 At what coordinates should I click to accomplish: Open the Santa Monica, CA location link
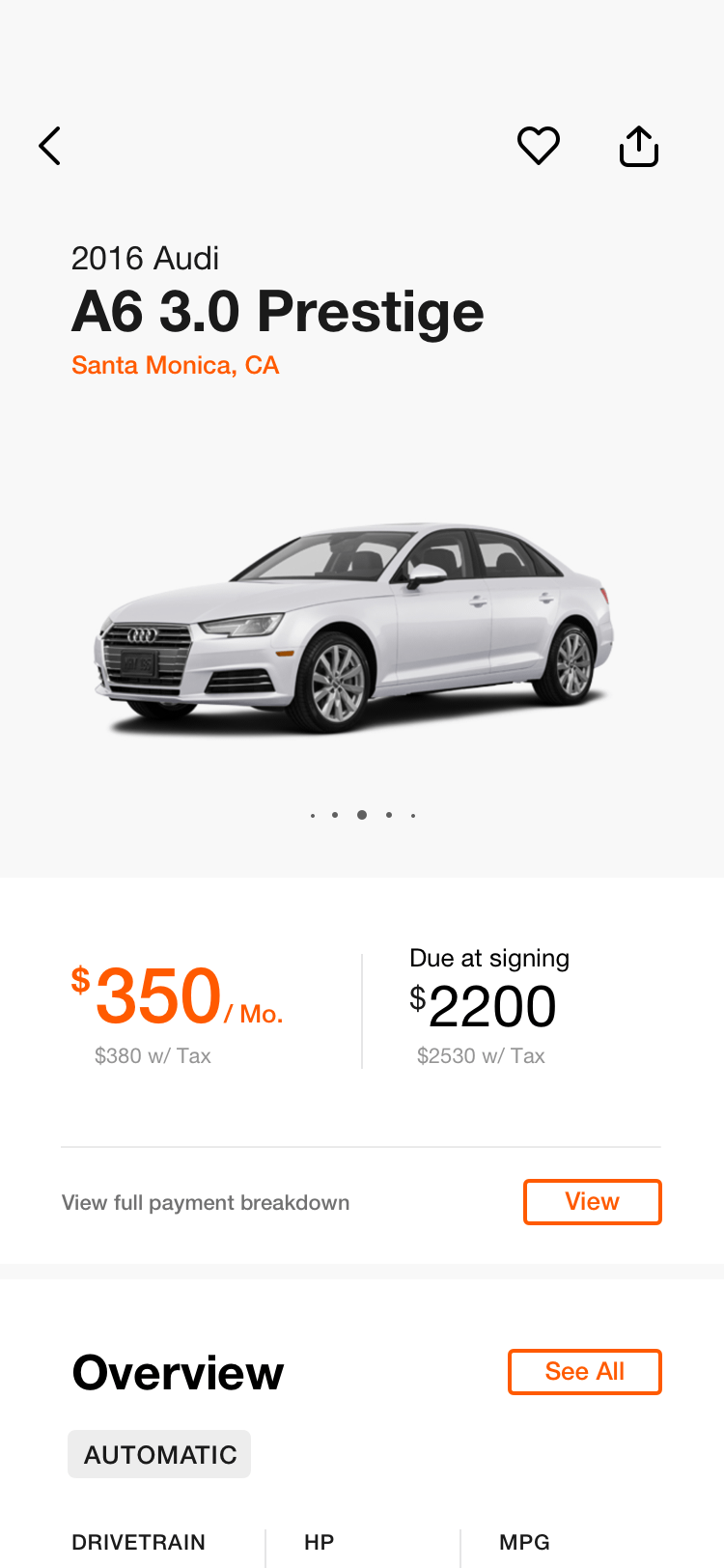(x=175, y=365)
